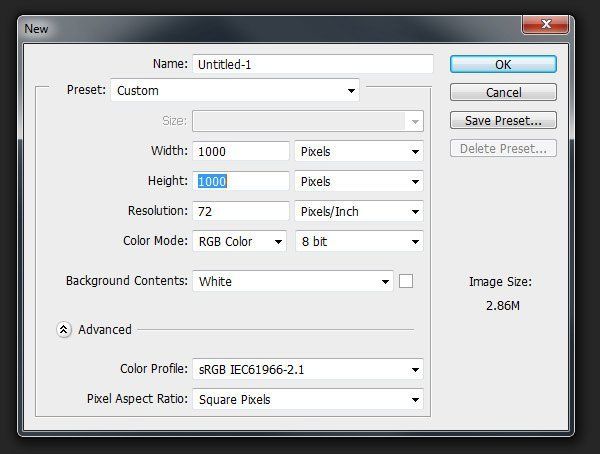Click the background color swatch box
The image size is (600, 454).
[406, 281]
